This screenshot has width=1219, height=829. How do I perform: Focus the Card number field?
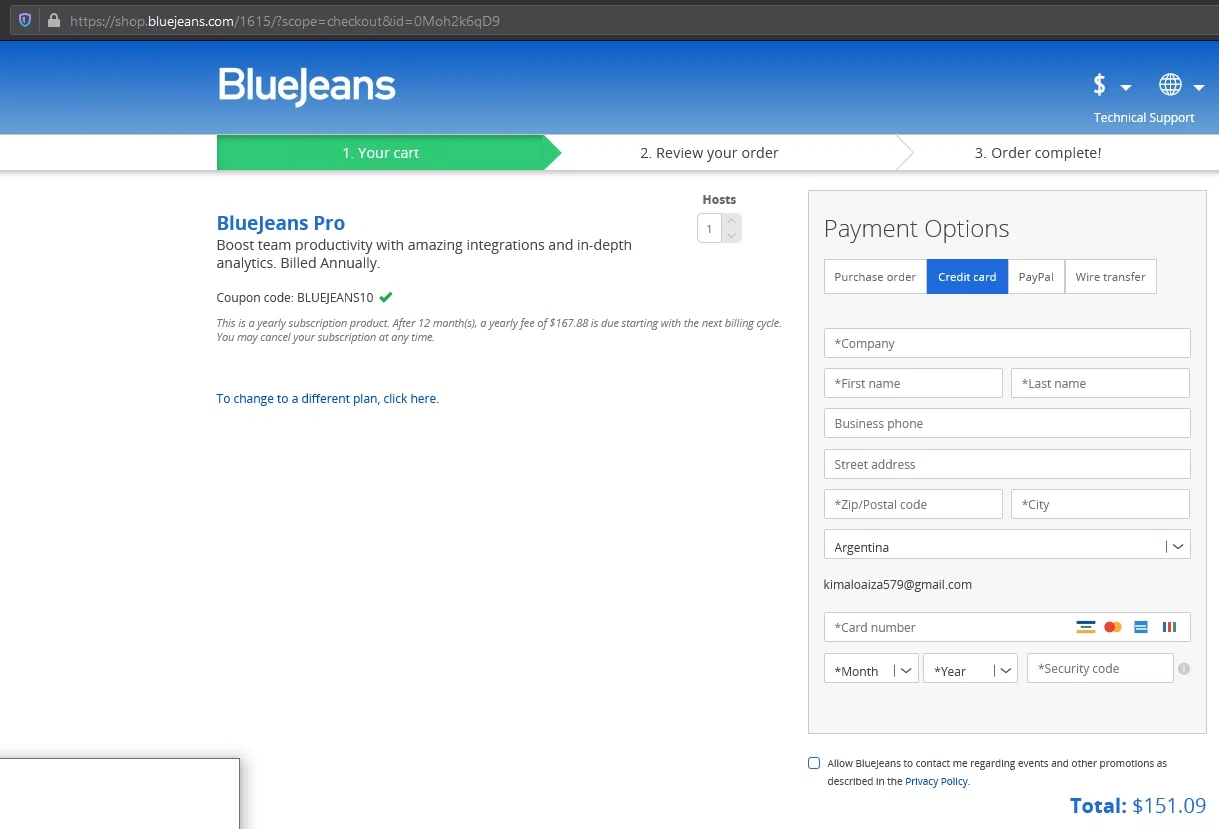click(1007, 627)
